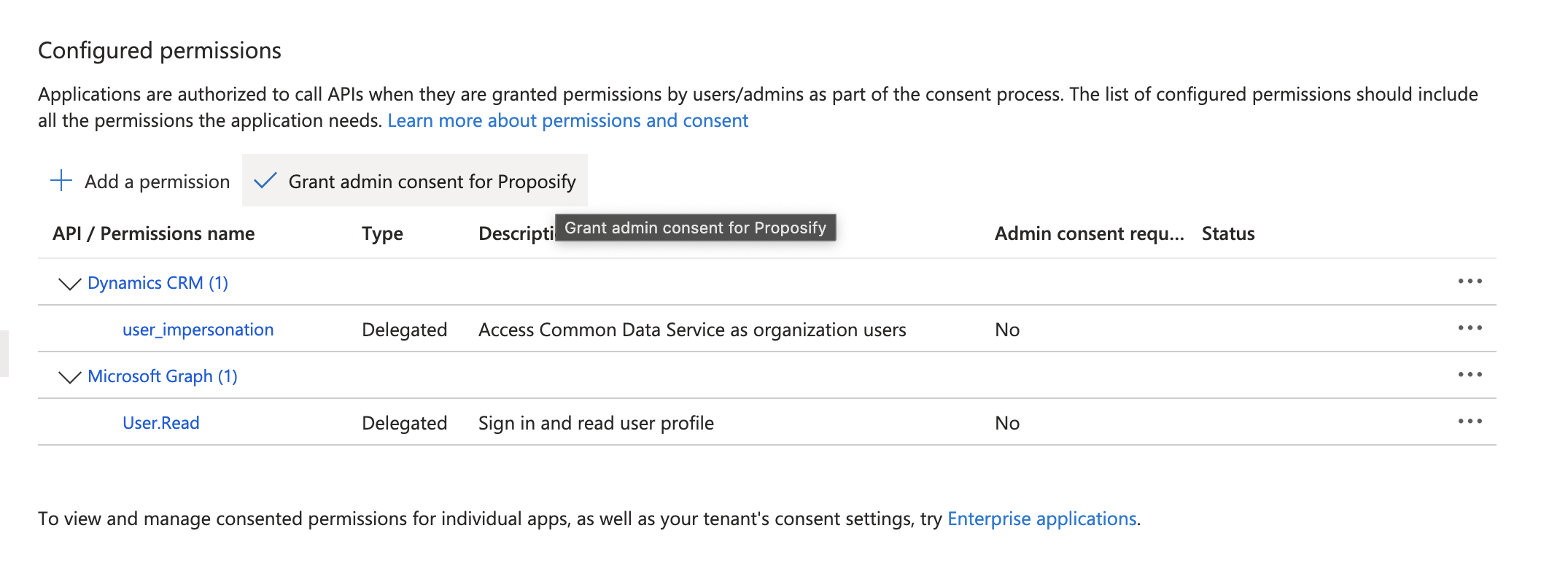The image size is (1568, 582).
Task: Click Delegated type in user_impersonation row
Action: [404, 330]
